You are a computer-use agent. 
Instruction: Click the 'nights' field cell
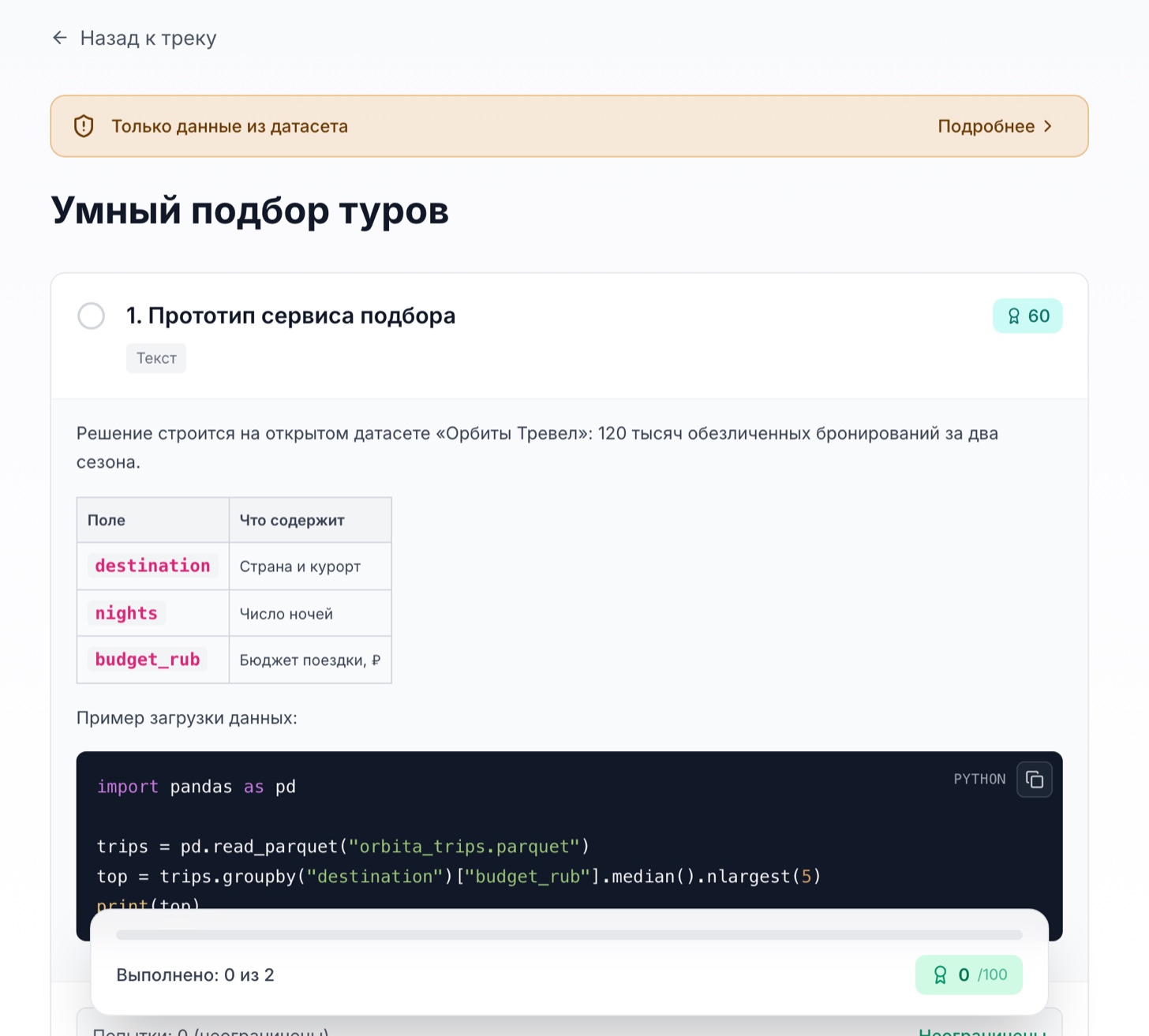coord(153,613)
